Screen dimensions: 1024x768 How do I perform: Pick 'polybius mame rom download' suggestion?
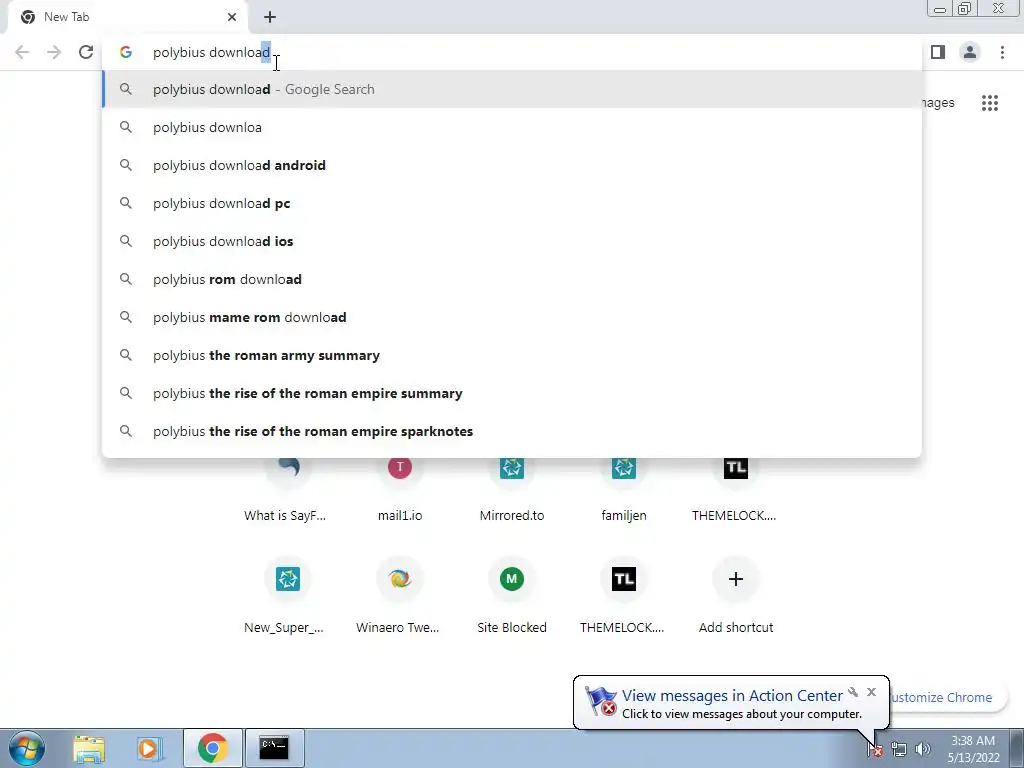(x=512, y=317)
